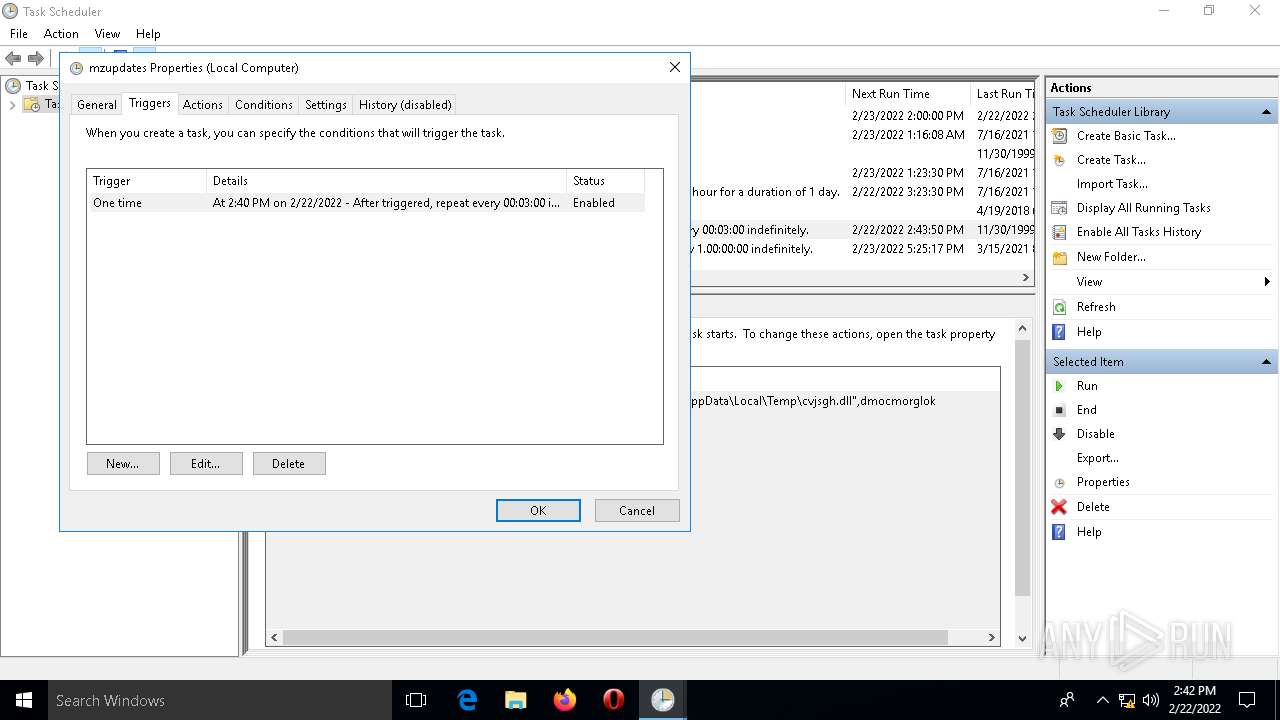Click Import Task... in Actions pane
The height and width of the screenshot is (720, 1280).
1112,184
